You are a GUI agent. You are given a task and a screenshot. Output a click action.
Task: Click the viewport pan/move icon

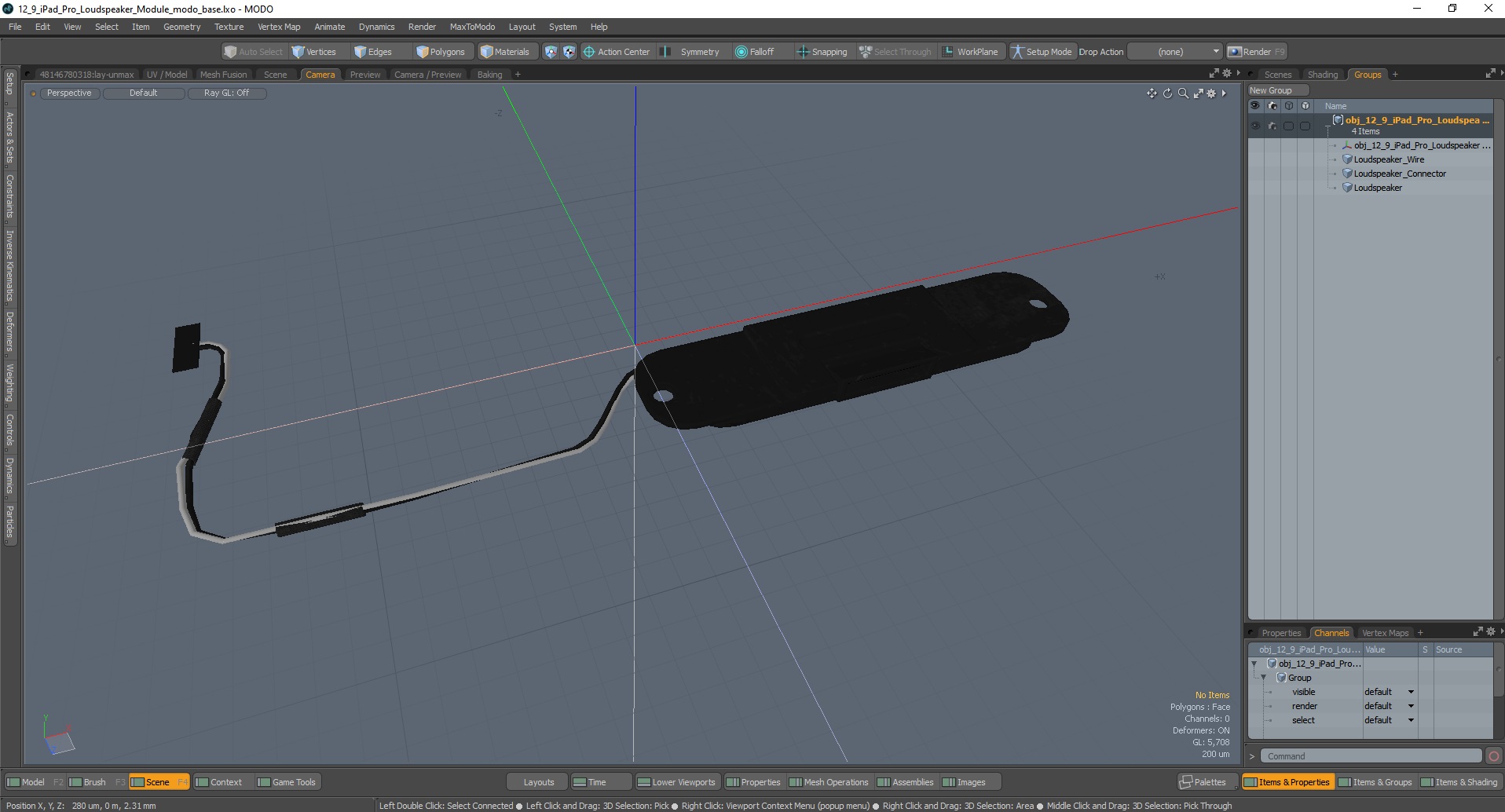pos(1152,93)
